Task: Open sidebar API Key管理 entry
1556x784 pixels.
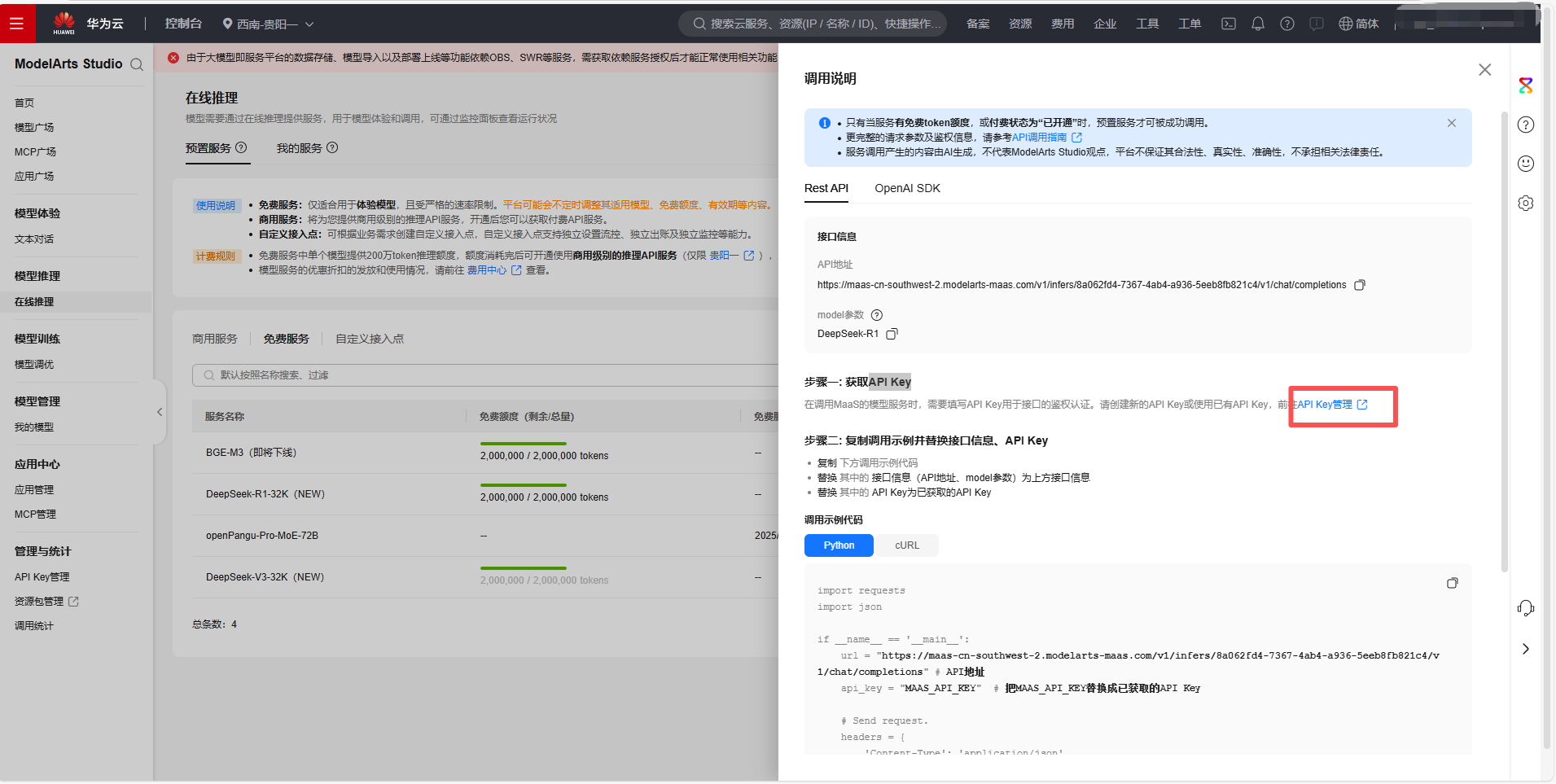Action: click(x=42, y=577)
